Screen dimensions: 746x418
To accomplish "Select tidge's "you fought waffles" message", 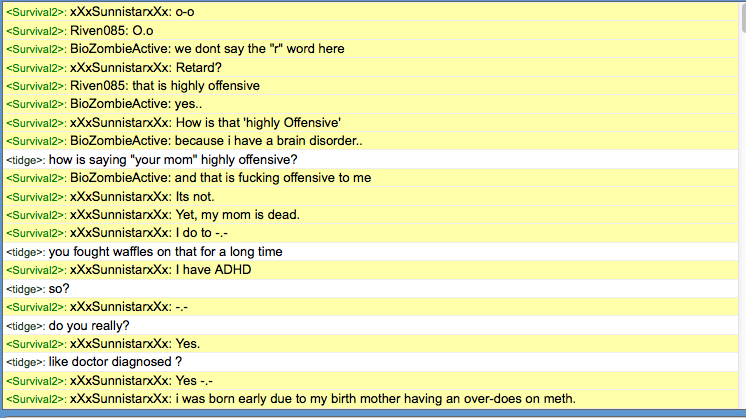I will click(165, 251).
